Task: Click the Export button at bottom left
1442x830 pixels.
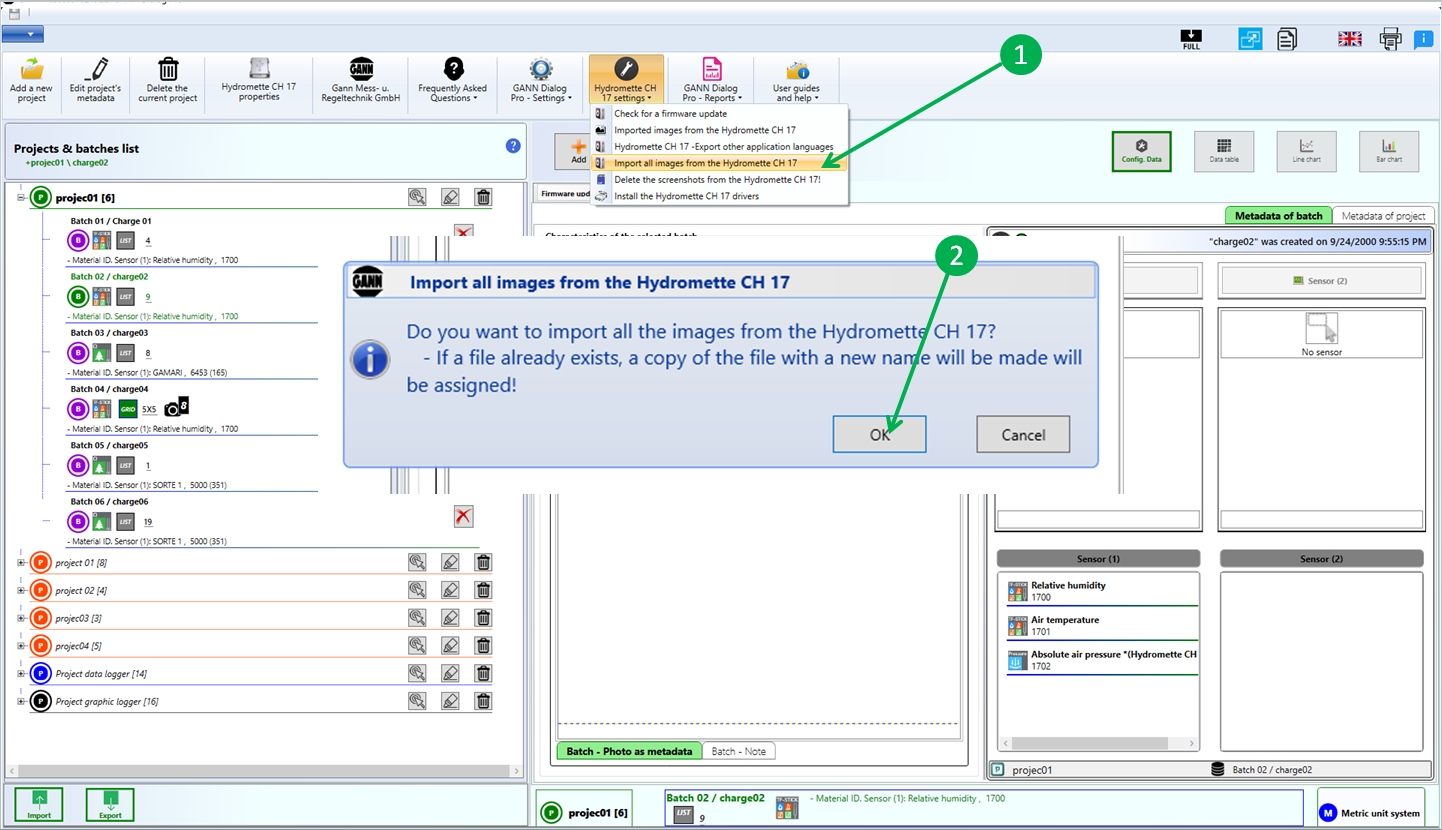Action: tap(110, 804)
